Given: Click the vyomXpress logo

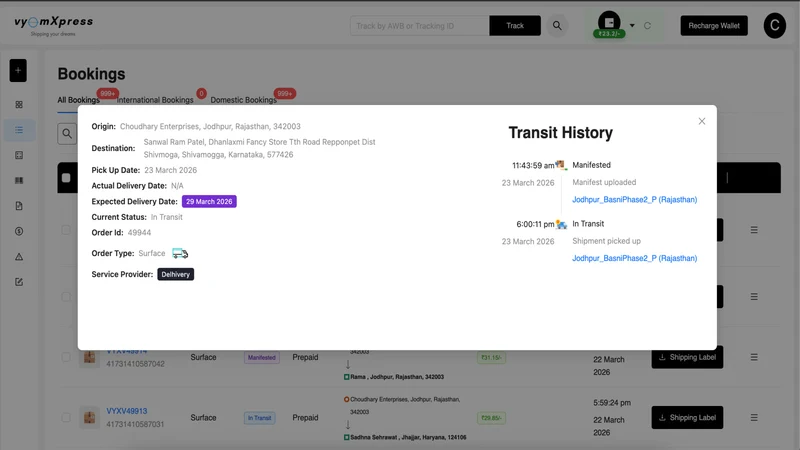Looking at the screenshot, I should (x=54, y=25).
